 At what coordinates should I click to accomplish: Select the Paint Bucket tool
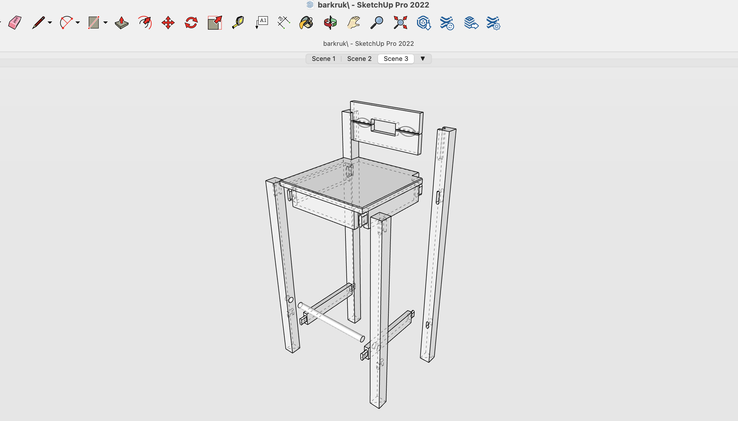[x=307, y=22]
